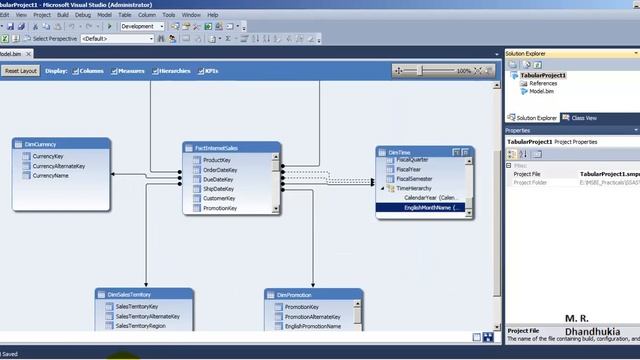The width and height of the screenshot is (640, 360).
Task: Click the Maximize icon on DimTime table header
Action: 465,152
